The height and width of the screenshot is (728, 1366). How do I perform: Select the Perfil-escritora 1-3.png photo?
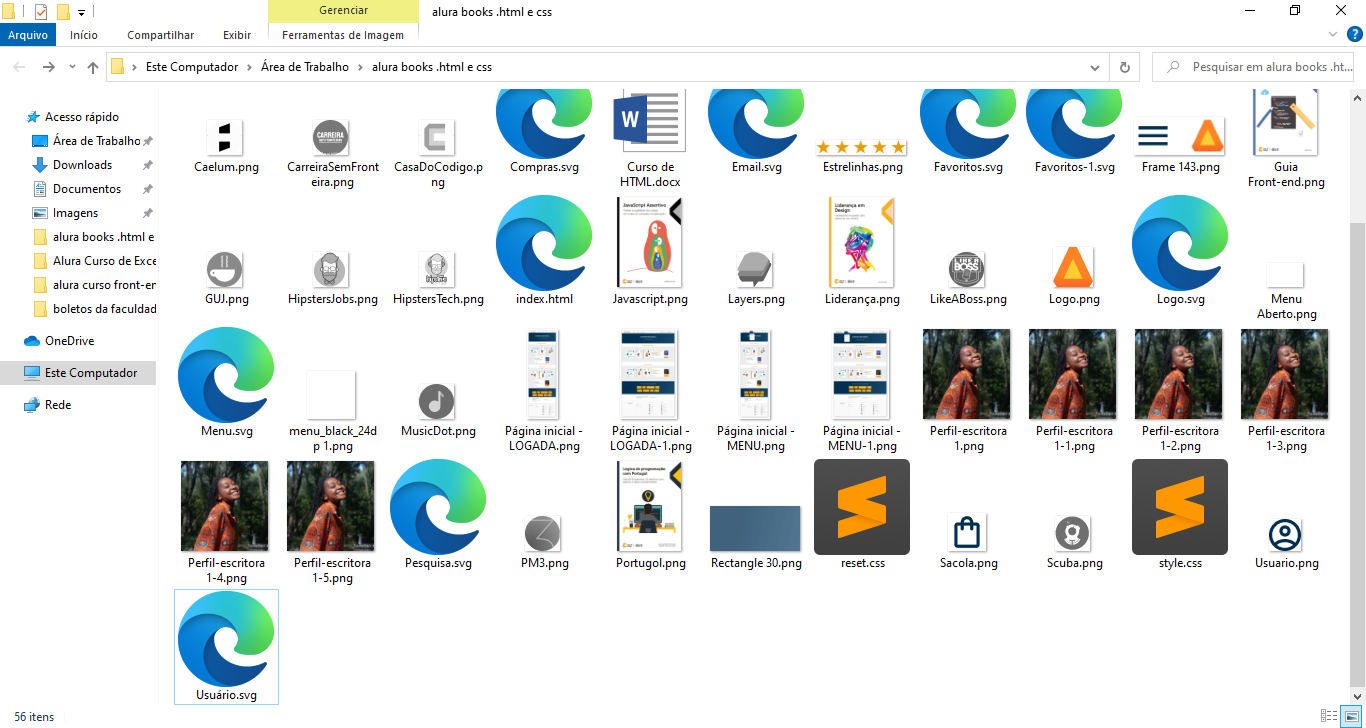(1286, 375)
